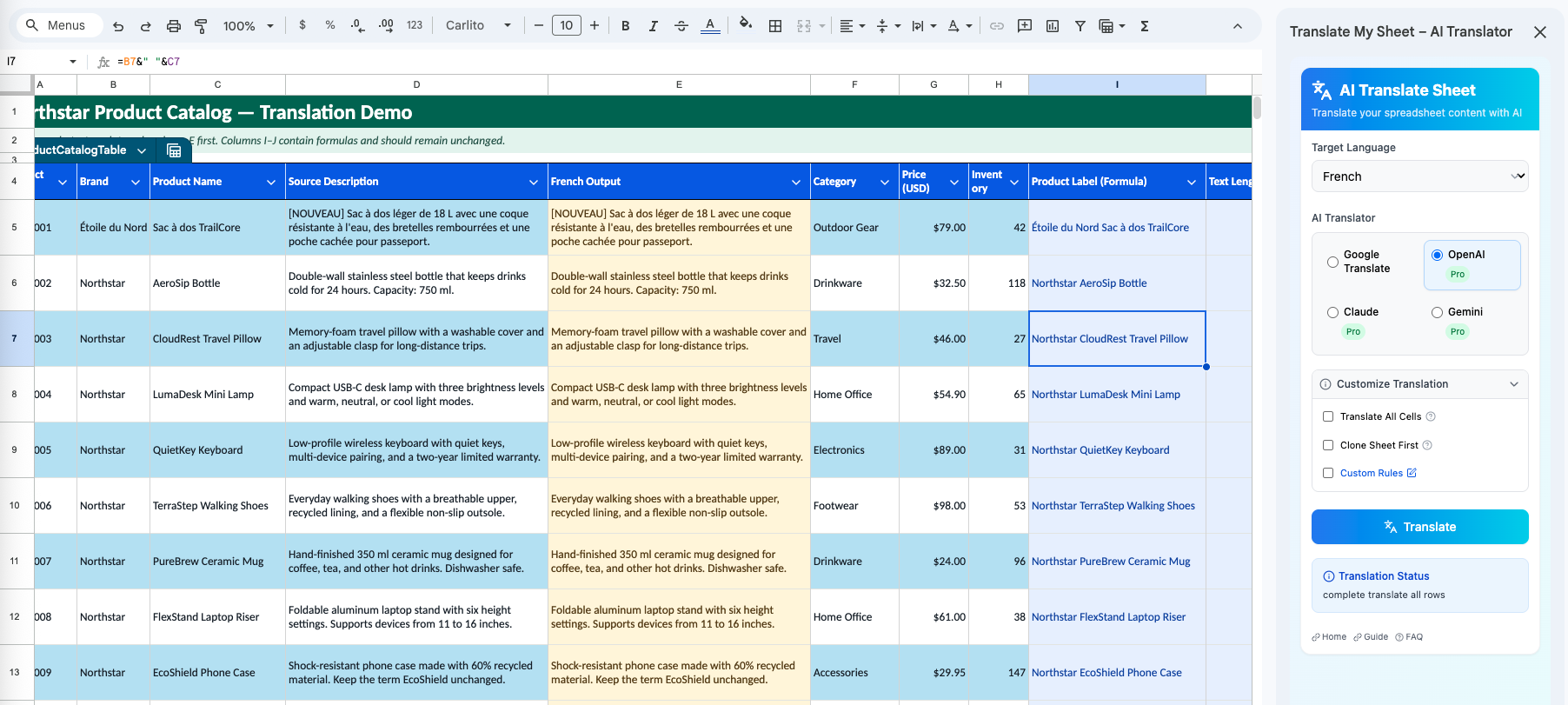Viewport: 1568px width, 705px height.
Task: Enable the Translate All Cells checkbox
Action: pyautogui.click(x=1328, y=416)
